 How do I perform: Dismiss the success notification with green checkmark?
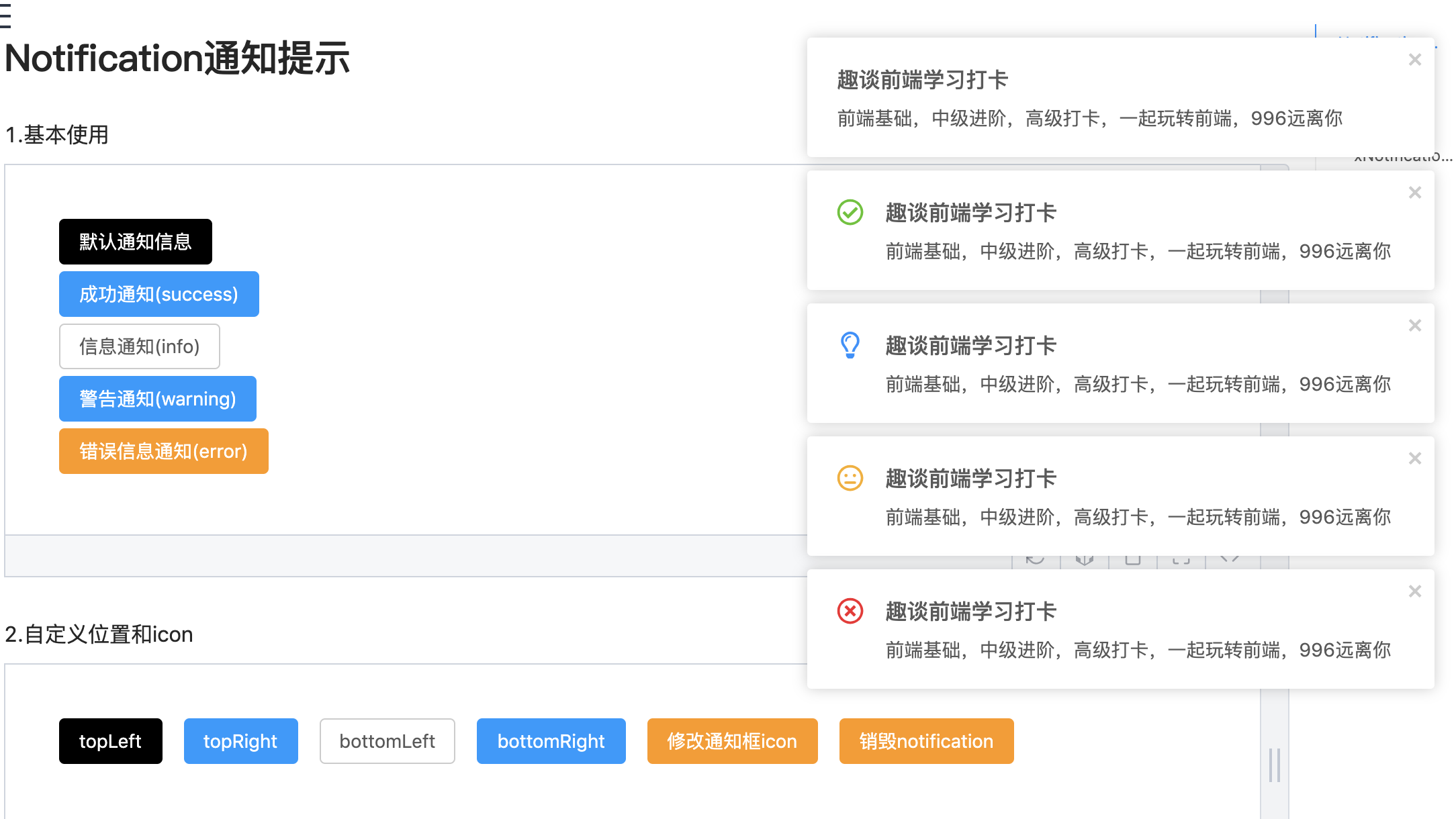click(x=1415, y=193)
